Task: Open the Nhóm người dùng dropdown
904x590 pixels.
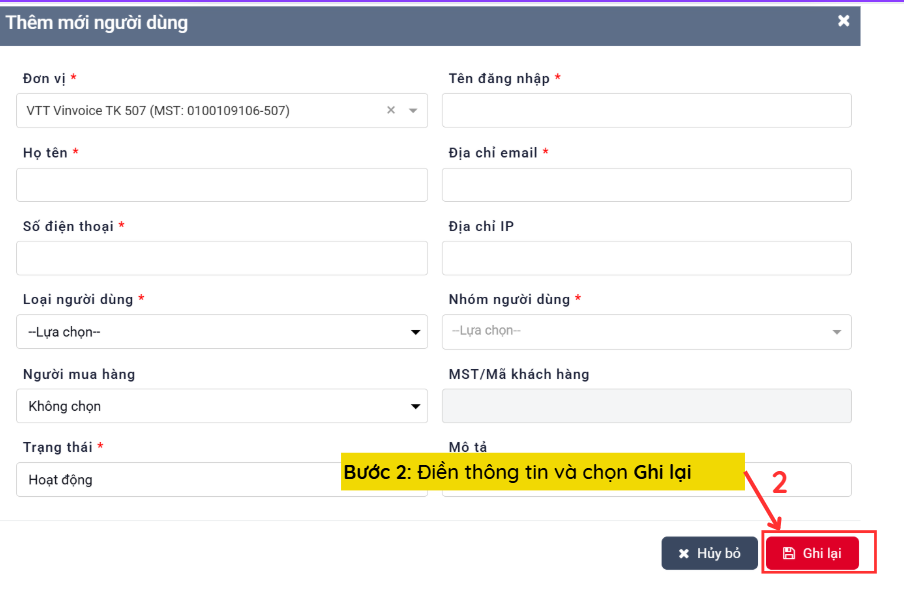Action: (646, 332)
